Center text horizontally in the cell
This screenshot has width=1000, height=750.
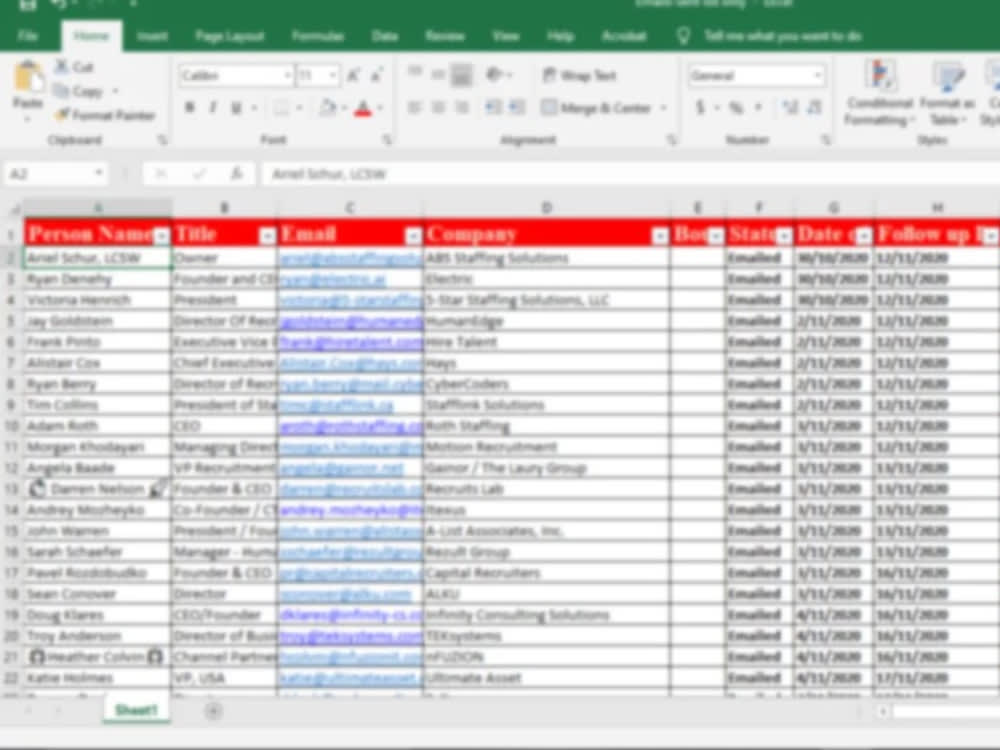[x=438, y=107]
